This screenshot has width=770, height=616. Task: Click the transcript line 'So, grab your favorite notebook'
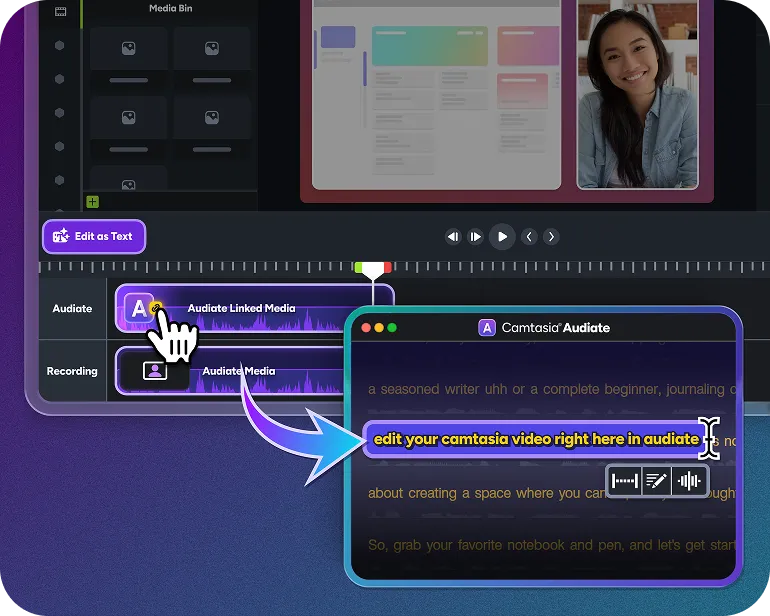552,545
